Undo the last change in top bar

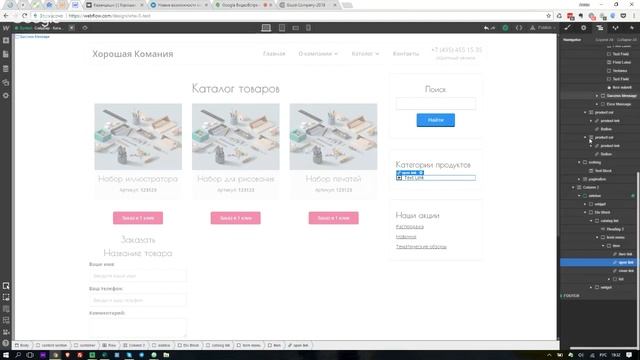(486, 28)
